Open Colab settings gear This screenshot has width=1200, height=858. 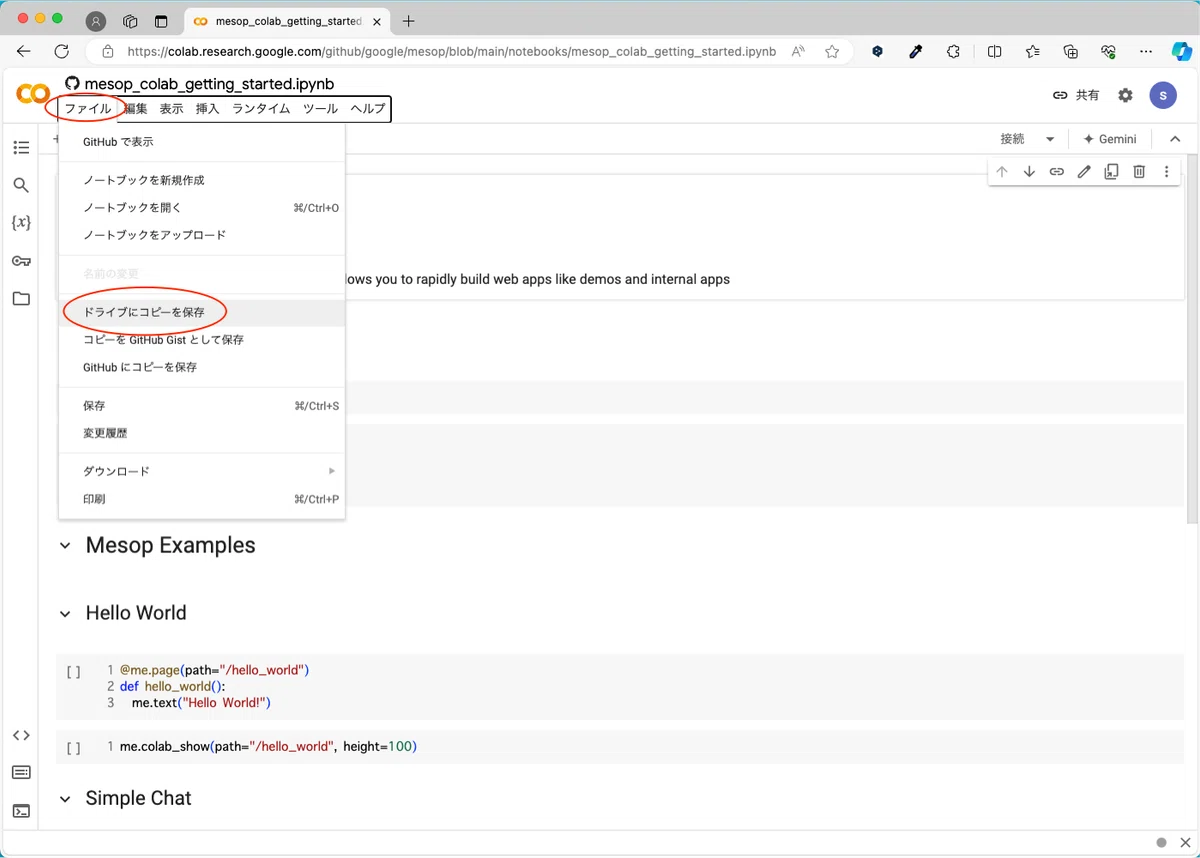click(x=1126, y=95)
